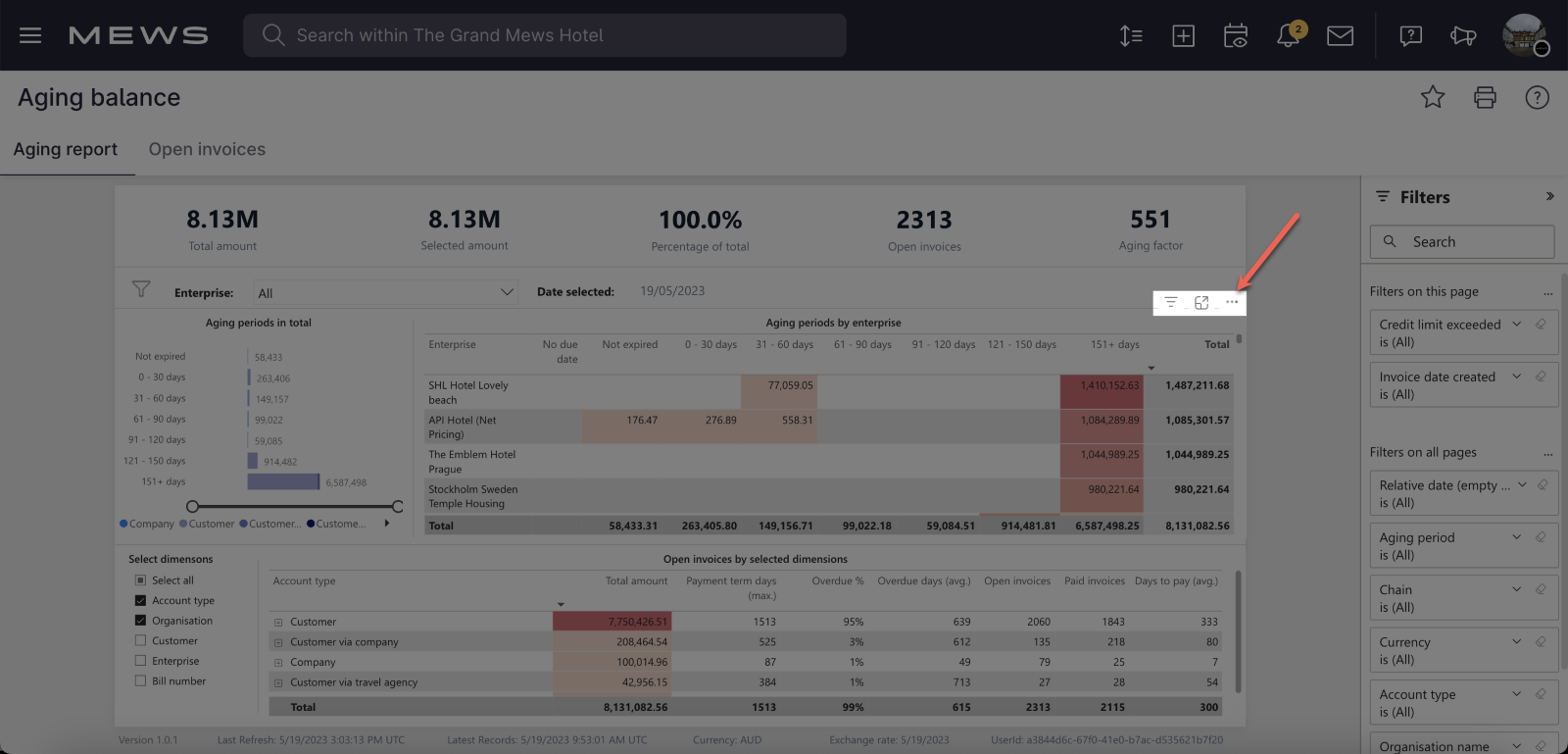
Task: Open the hamburger main menu
Action: click(x=30, y=35)
